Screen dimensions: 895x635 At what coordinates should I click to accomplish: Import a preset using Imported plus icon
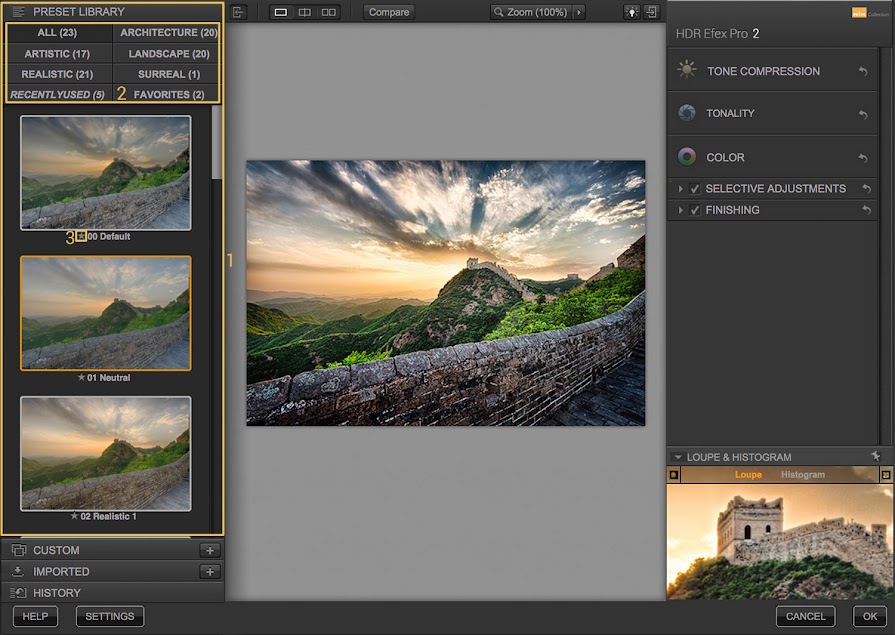[209, 572]
